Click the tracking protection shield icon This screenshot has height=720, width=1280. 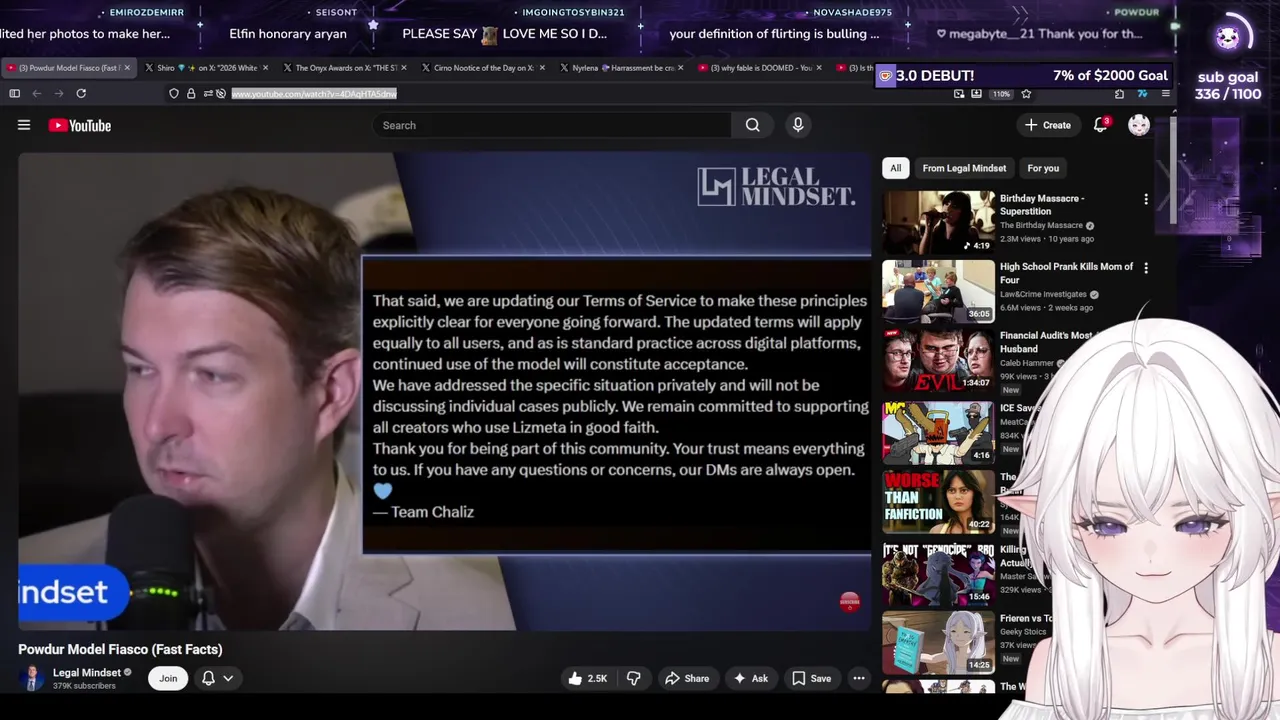pyautogui.click(x=174, y=93)
